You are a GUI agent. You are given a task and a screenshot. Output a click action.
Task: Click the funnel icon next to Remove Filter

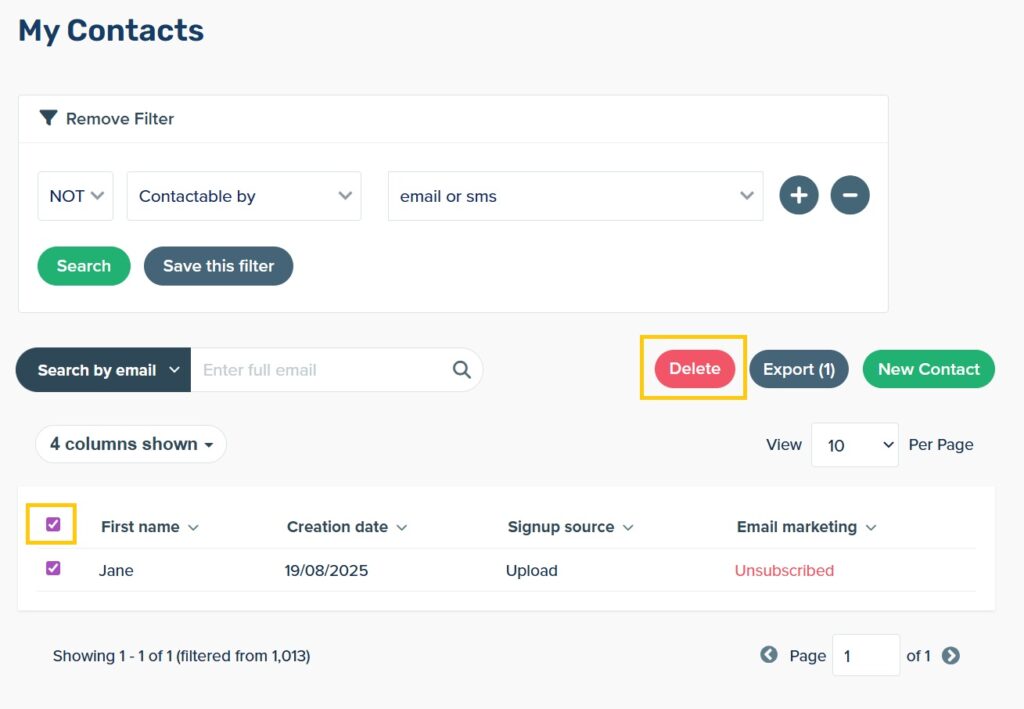pos(48,118)
